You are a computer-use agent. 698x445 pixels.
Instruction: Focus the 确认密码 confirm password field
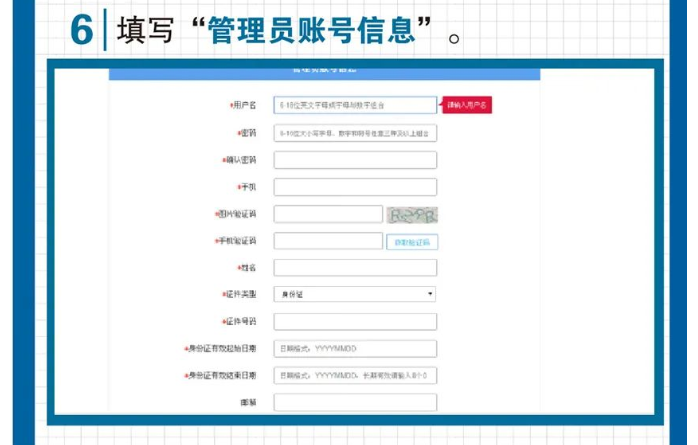point(354,160)
